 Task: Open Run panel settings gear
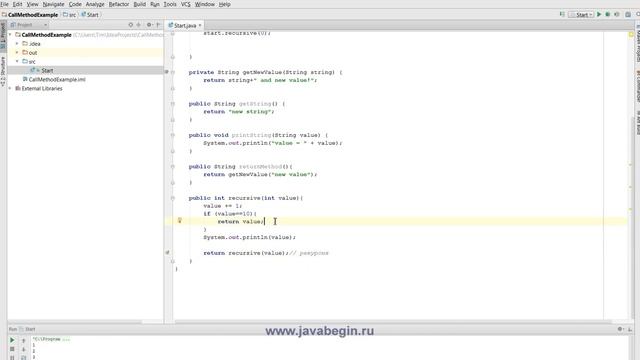click(x=620, y=329)
